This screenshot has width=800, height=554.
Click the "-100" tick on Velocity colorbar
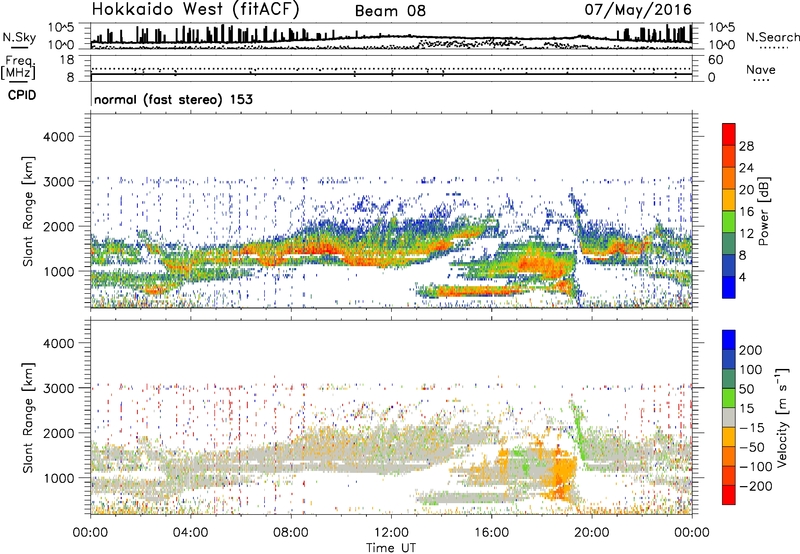pyautogui.click(x=756, y=467)
